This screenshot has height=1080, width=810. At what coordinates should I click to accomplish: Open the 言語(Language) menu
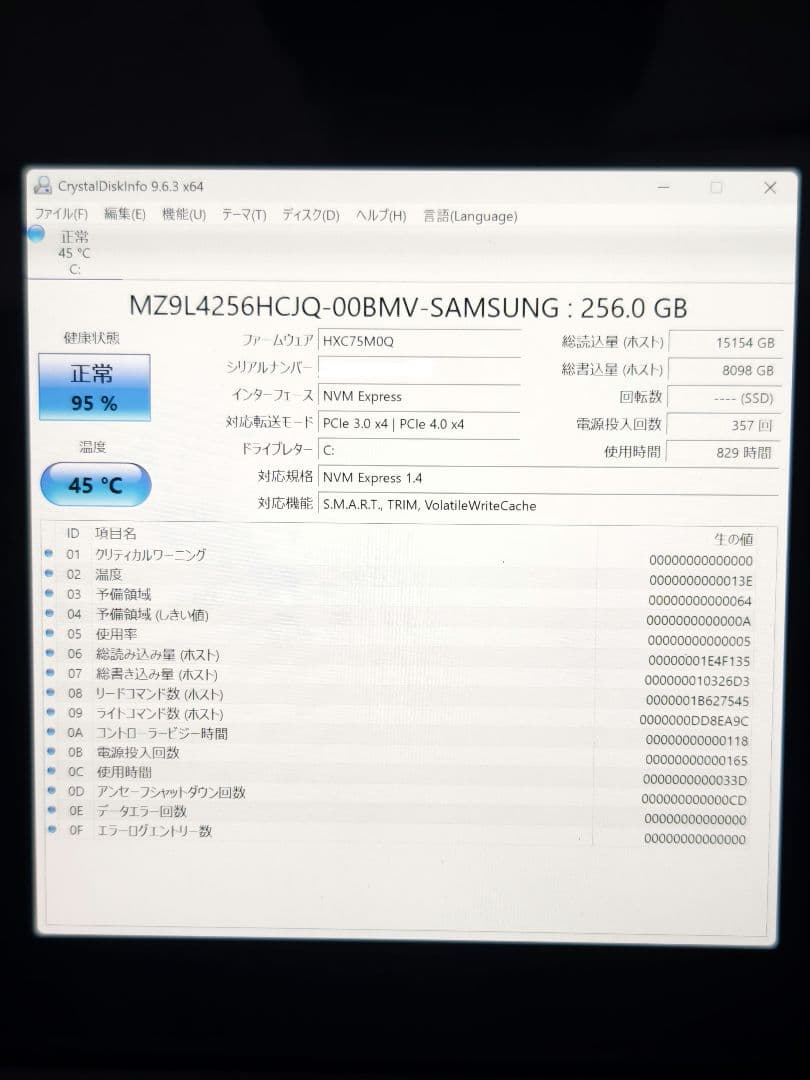coord(469,216)
